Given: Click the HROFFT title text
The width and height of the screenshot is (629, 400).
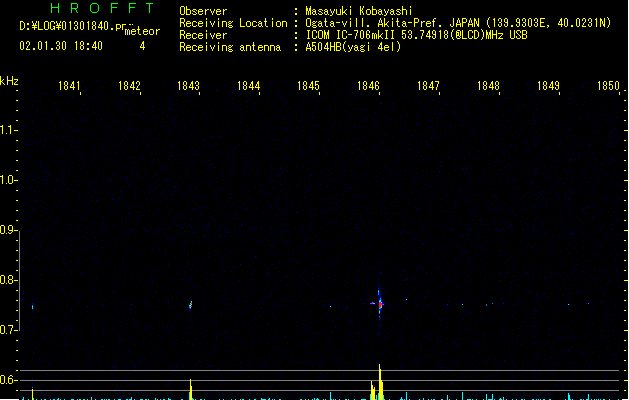Looking at the screenshot, I should 102,8.
